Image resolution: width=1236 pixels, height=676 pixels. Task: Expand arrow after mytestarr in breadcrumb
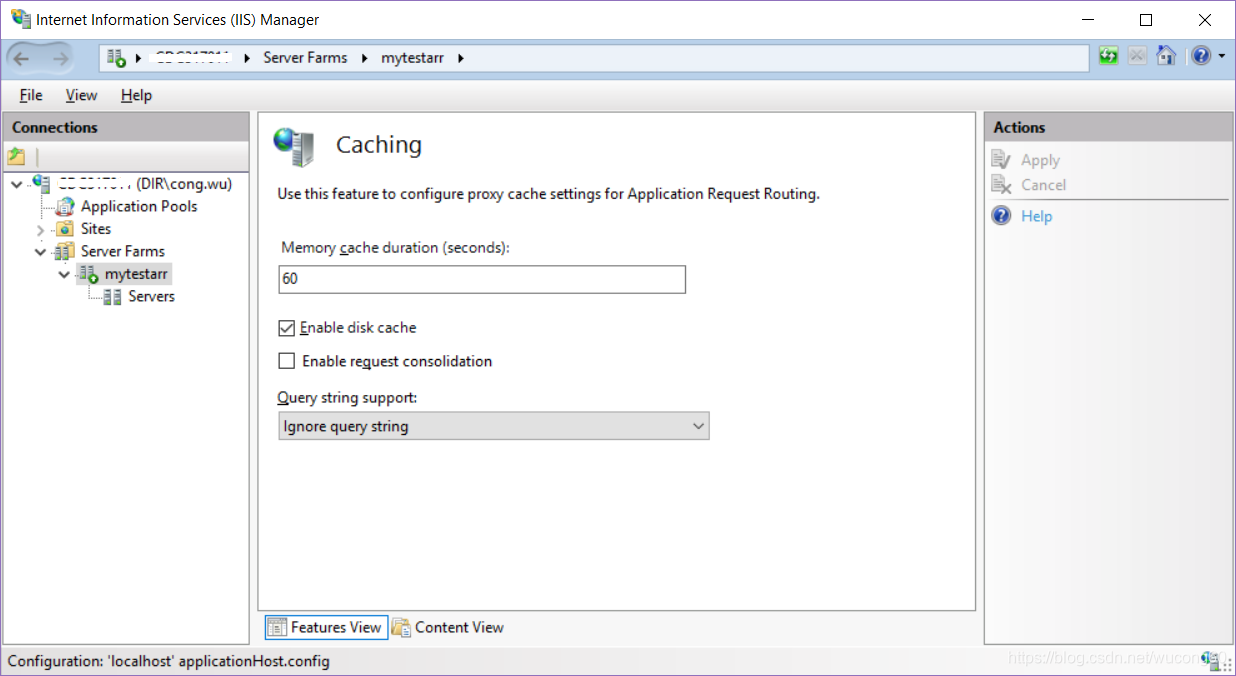(x=461, y=58)
